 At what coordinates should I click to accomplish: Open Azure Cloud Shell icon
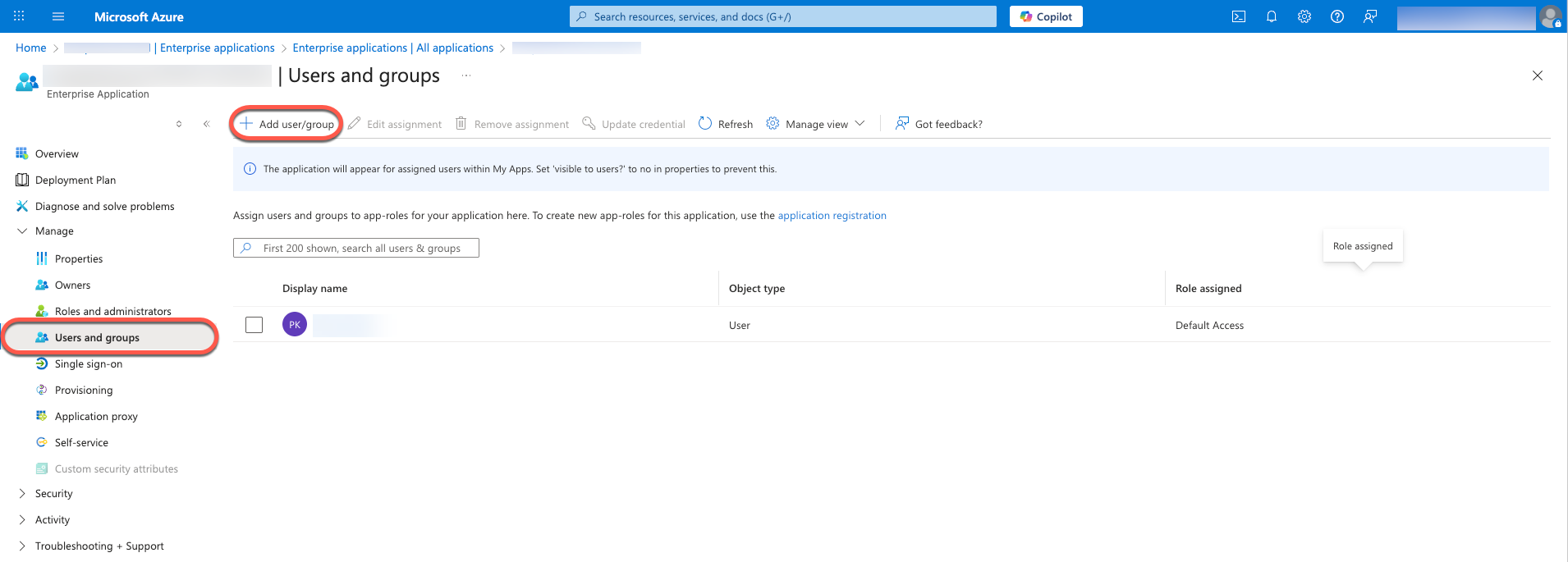click(1239, 16)
